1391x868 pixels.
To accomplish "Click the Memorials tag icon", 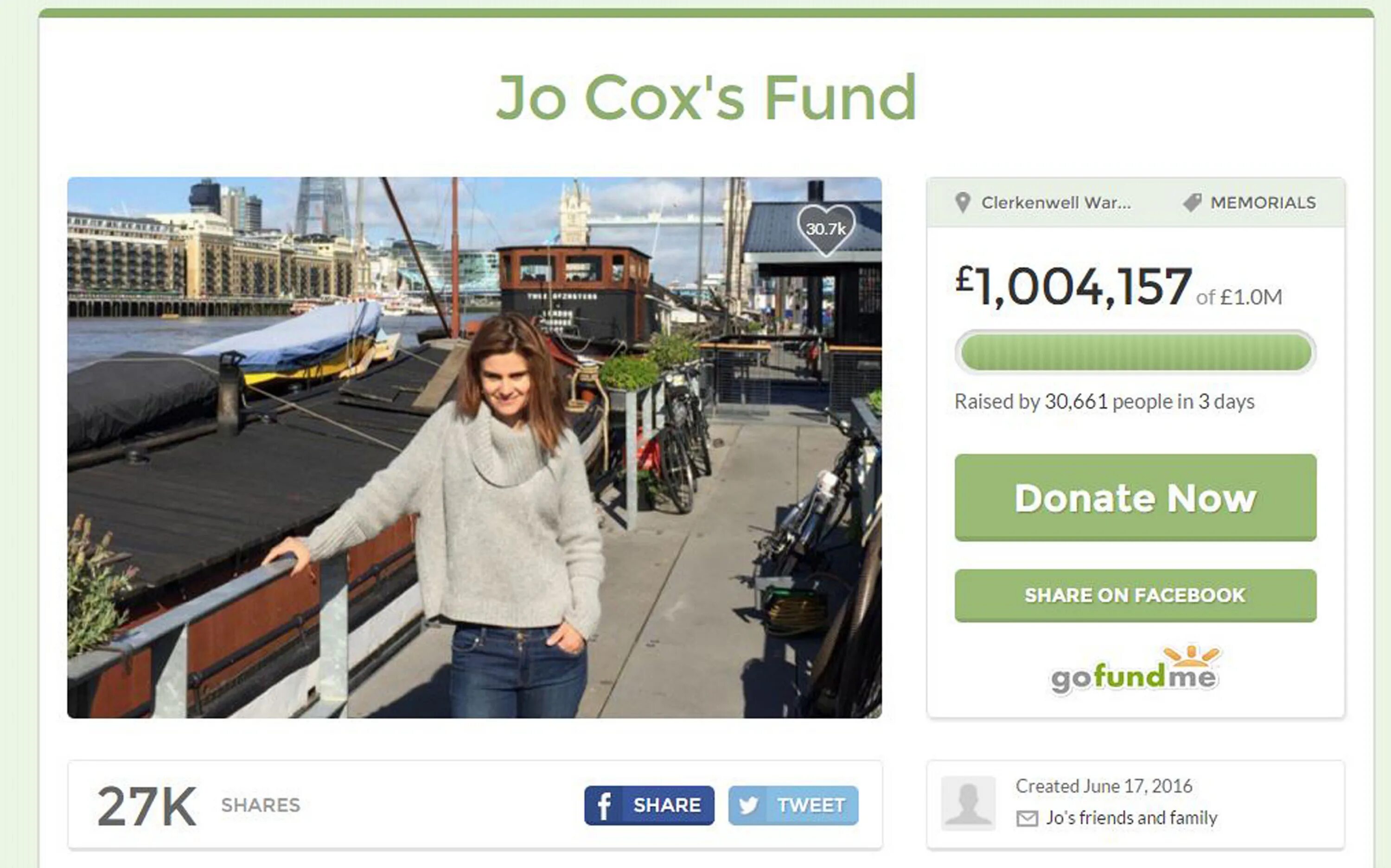I will (1192, 203).
